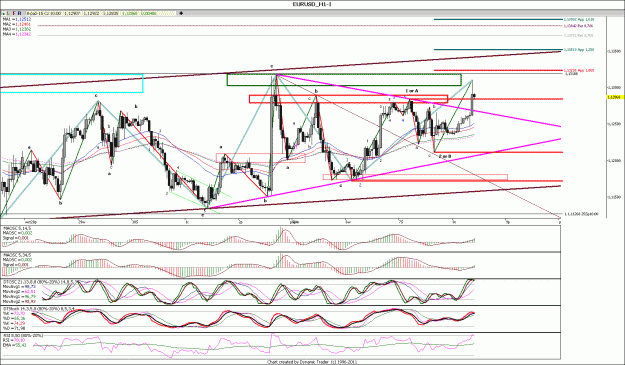625x365 pixels.
Task: Click the topmost teal App projection level label
Action: [x=578, y=19]
